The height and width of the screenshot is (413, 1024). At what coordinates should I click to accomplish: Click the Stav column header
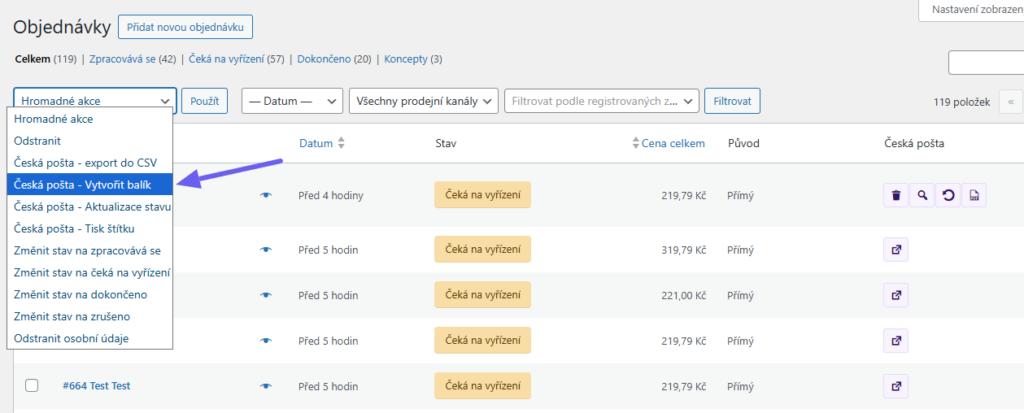[445, 143]
